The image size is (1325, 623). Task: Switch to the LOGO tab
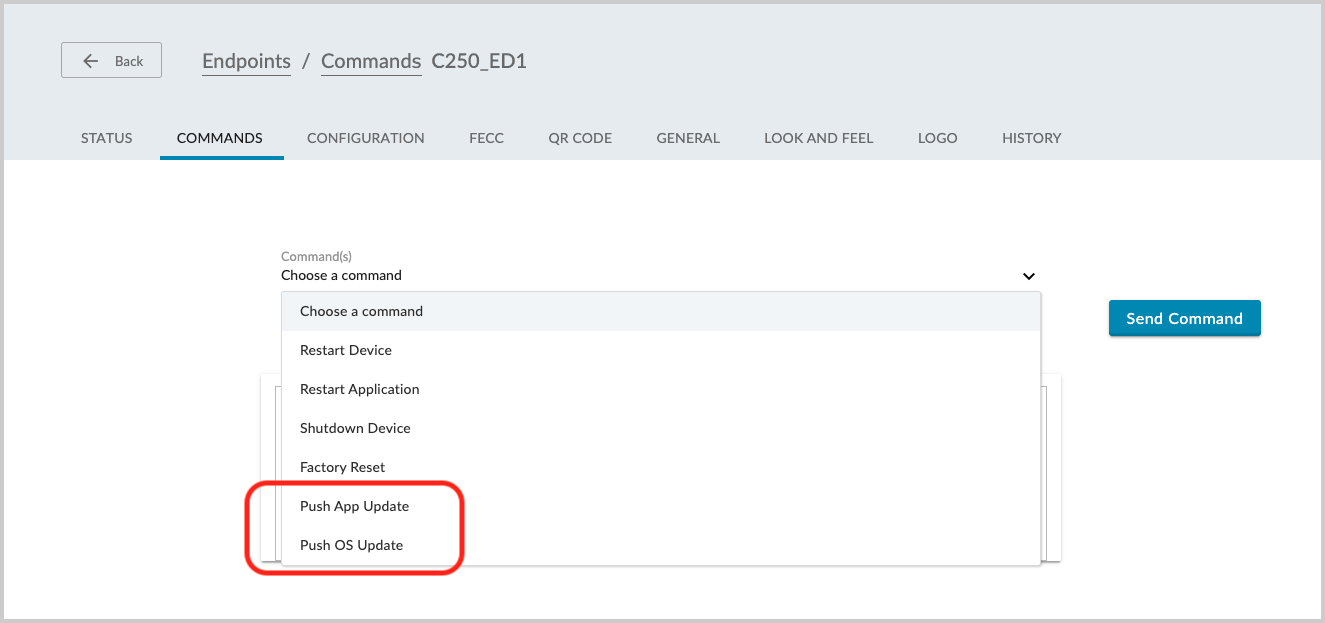click(938, 138)
